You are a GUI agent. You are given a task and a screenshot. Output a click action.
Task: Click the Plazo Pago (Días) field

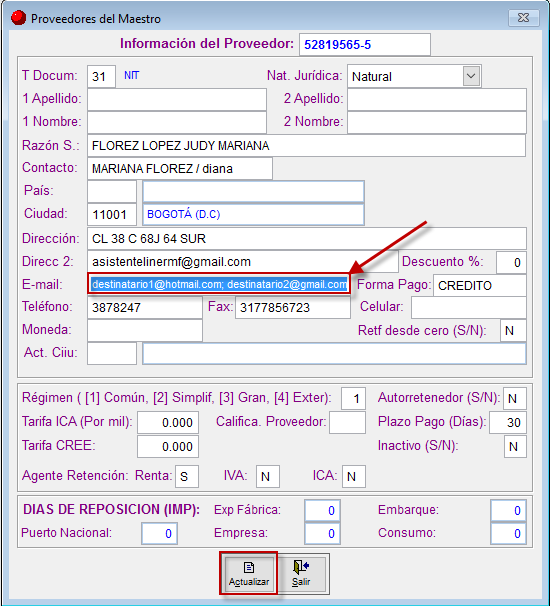tap(507, 422)
